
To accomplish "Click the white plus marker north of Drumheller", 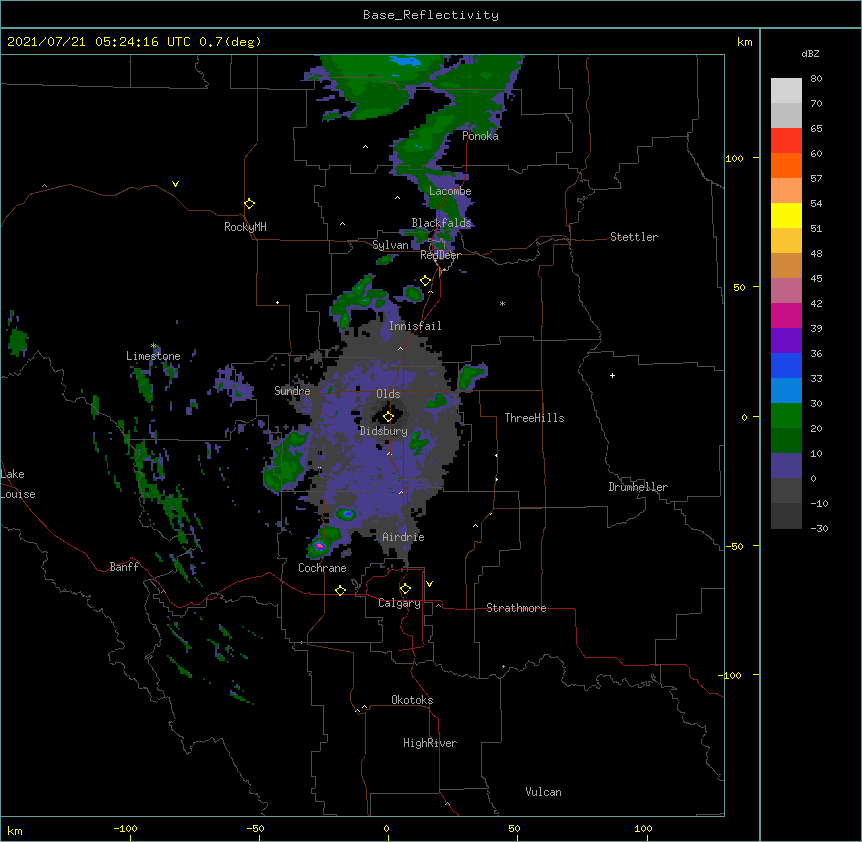I will click(612, 375).
